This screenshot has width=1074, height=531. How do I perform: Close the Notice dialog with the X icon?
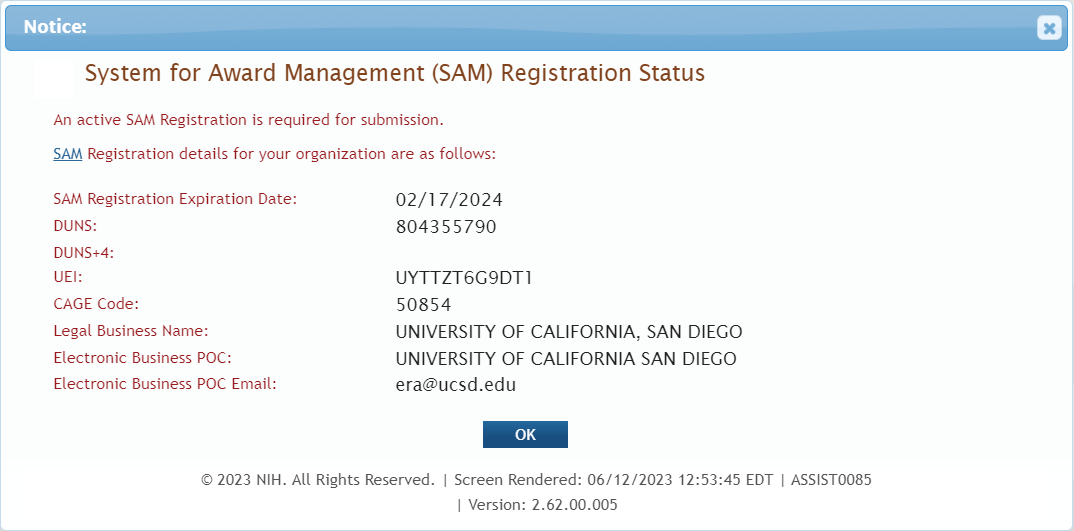click(1048, 28)
